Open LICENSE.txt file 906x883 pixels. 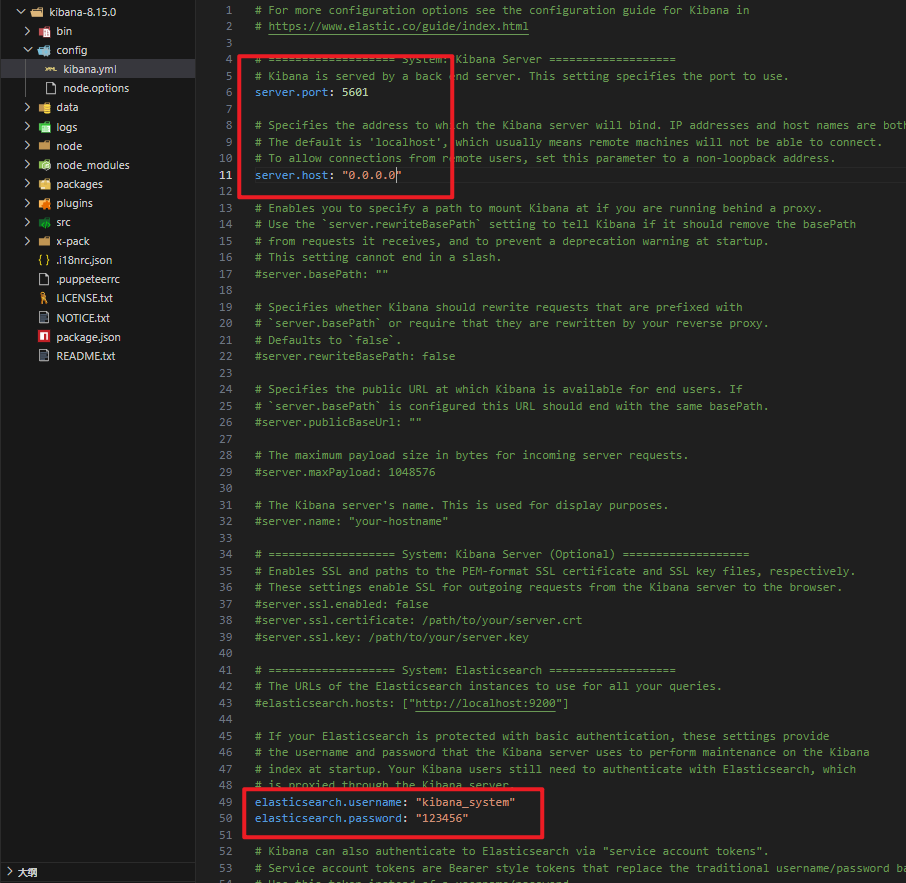pyautogui.click(x=84, y=298)
